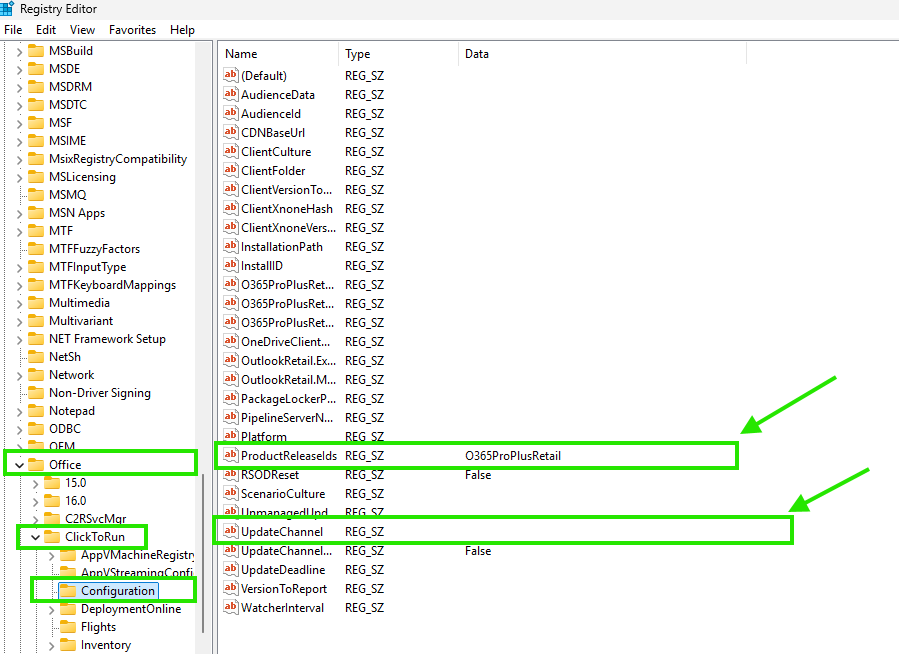Screen dimensions: 899x654
Task: Click the folder icon of Inventory key
Action: [x=68, y=644]
